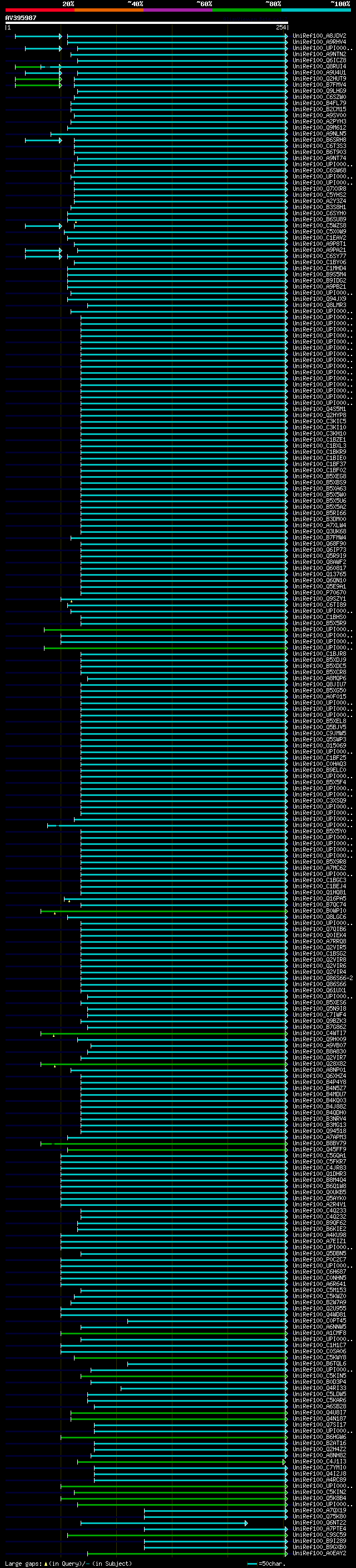This screenshot has width=356, height=1568.
Task: Select hit UniRef100_O15069
Action: coord(319,746)
